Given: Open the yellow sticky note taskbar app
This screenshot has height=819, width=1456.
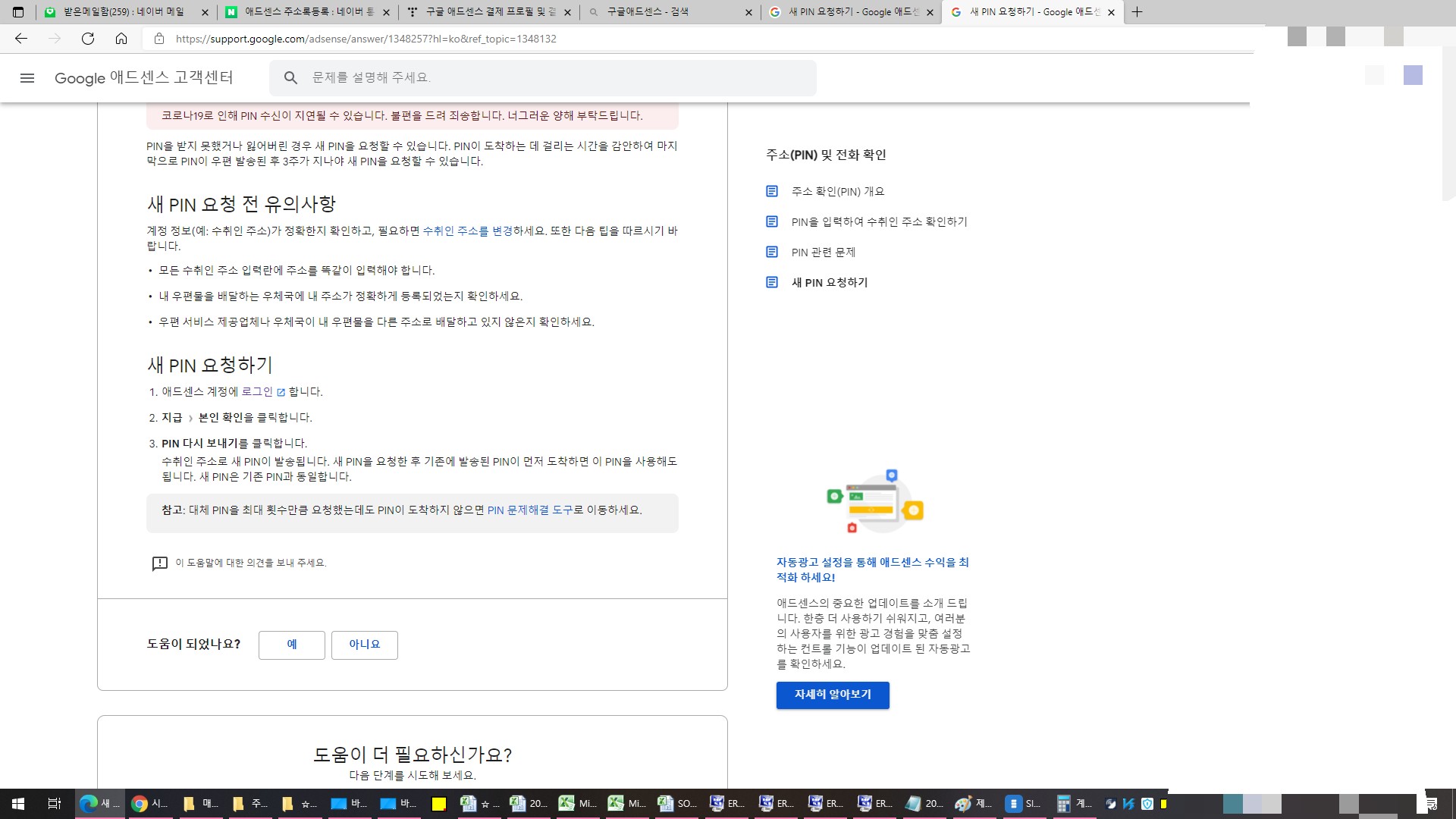Looking at the screenshot, I should (438, 804).
